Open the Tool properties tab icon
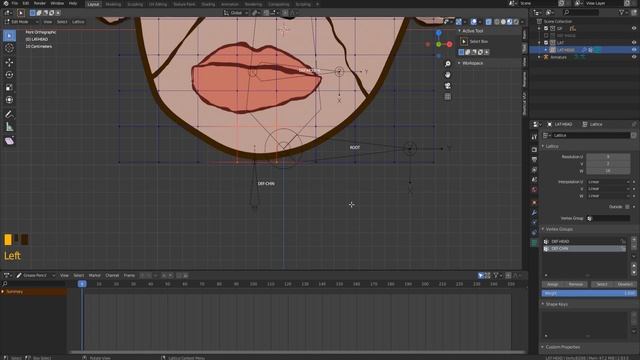 click(534, 137)
